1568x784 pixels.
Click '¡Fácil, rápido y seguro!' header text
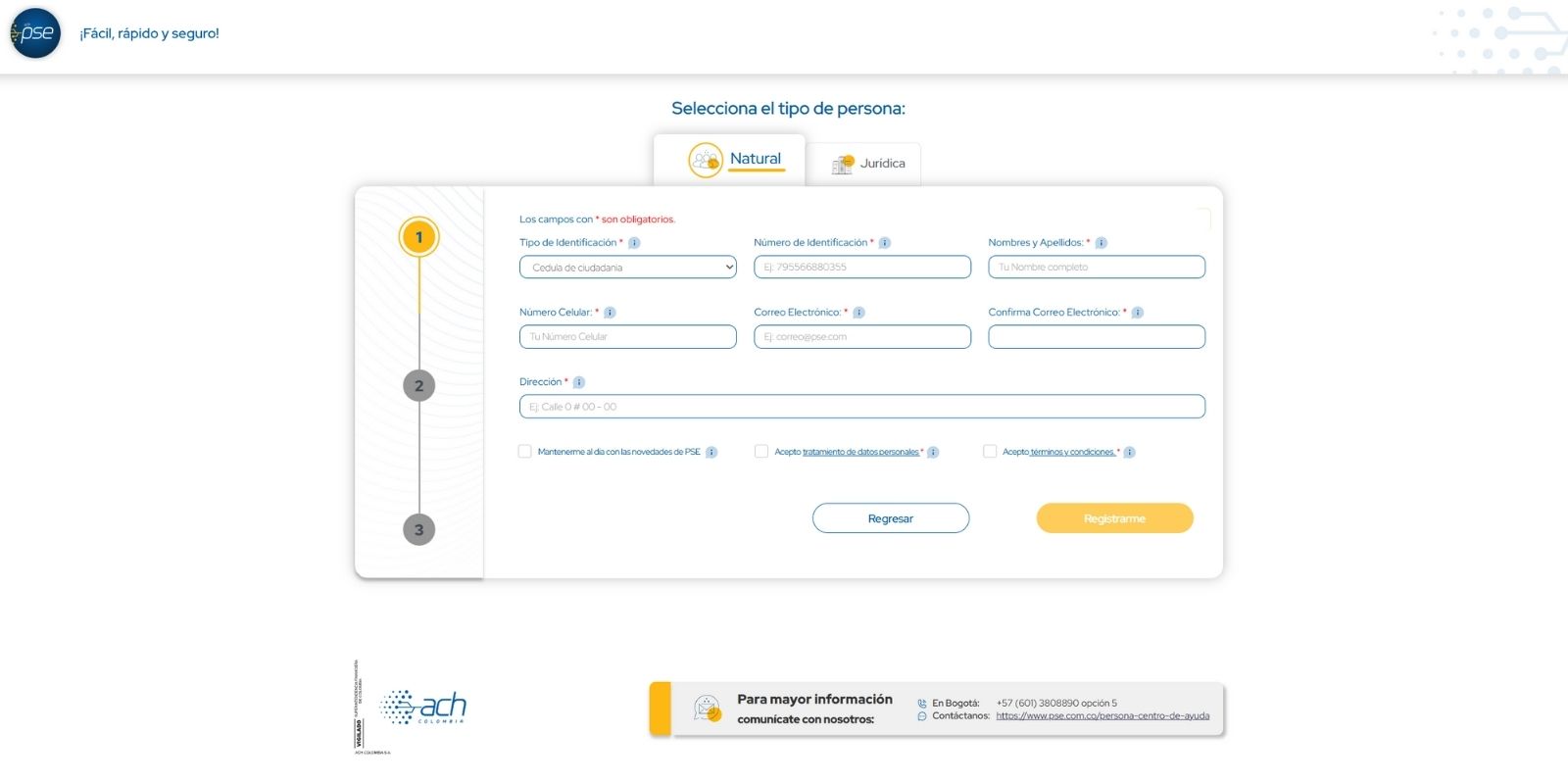tap(150, 33)
